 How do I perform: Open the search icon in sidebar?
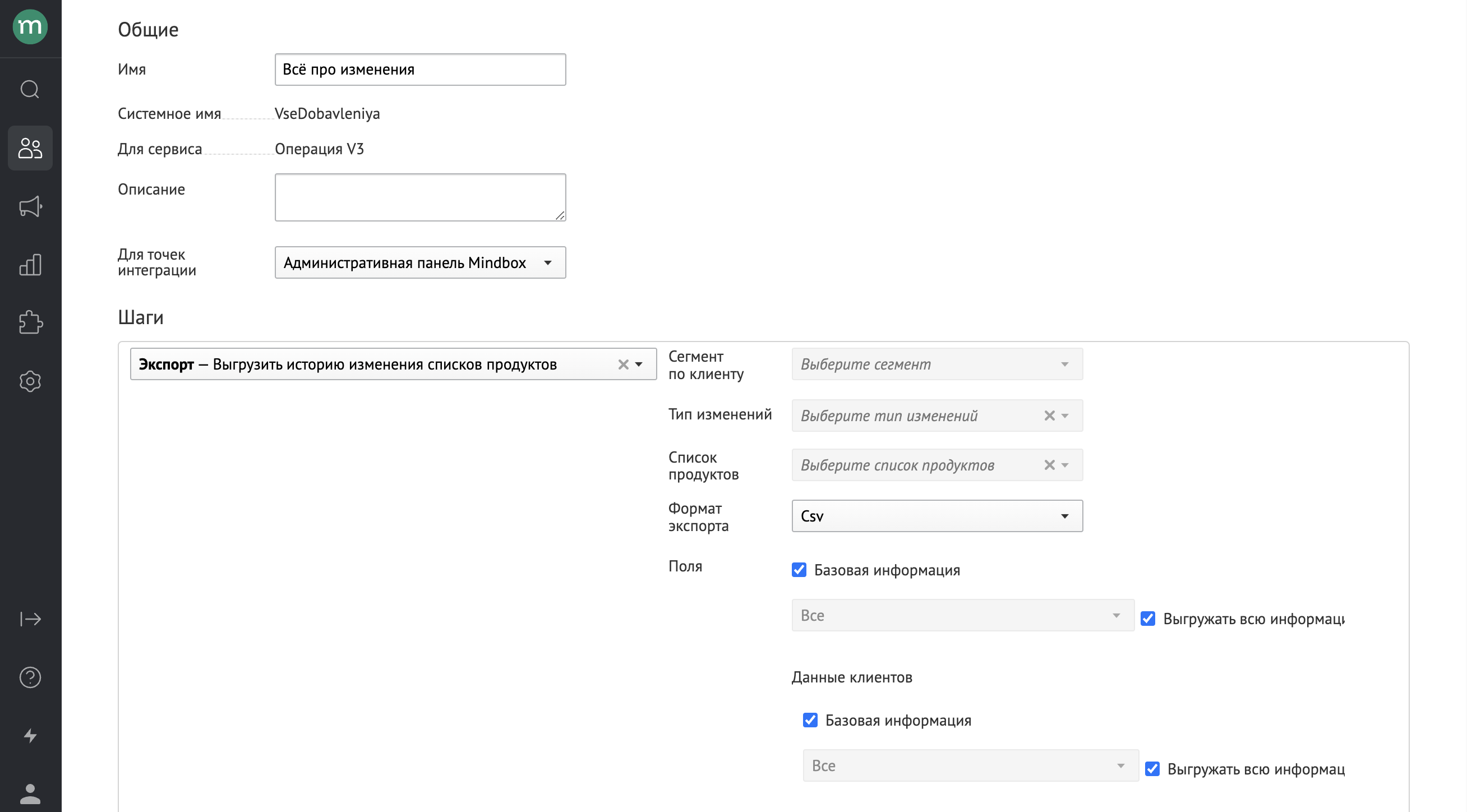[x=30, y=89]
